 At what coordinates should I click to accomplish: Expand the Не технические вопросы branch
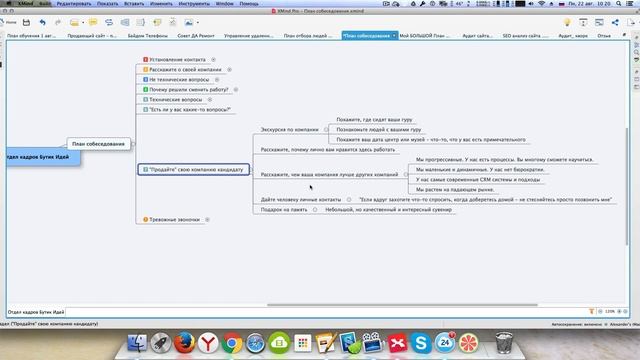click(217, 80)
